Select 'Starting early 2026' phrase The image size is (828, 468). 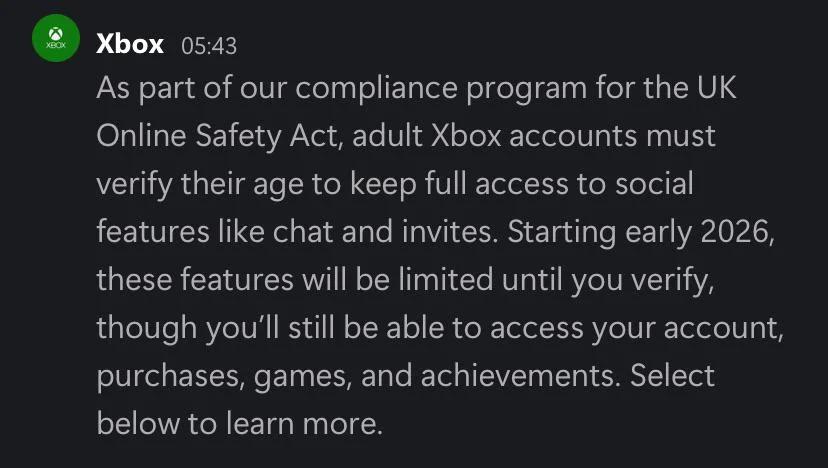[x=641, y=233]
